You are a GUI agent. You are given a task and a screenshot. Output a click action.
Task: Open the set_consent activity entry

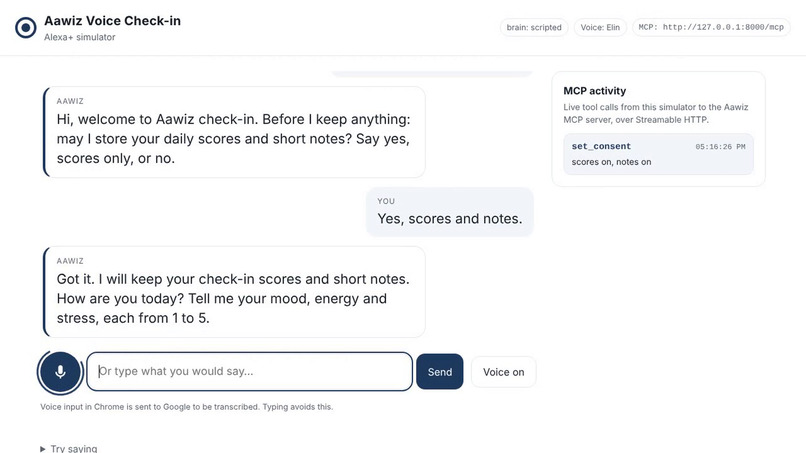658,154
